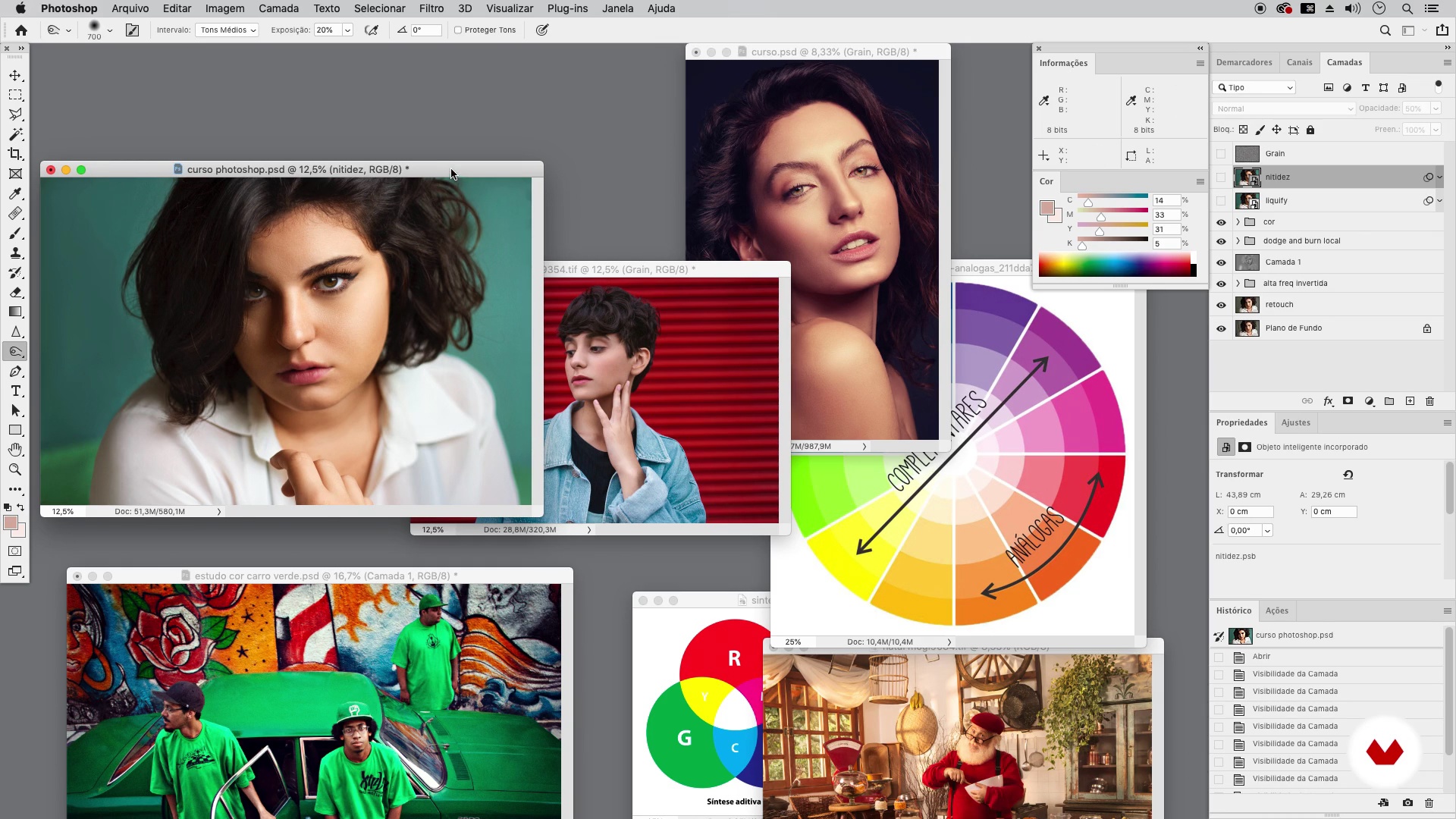The width and height of the screenshot is (1456, 819).
Task: Hide the dodge and burn local group
Action: tap(1221, 241)
